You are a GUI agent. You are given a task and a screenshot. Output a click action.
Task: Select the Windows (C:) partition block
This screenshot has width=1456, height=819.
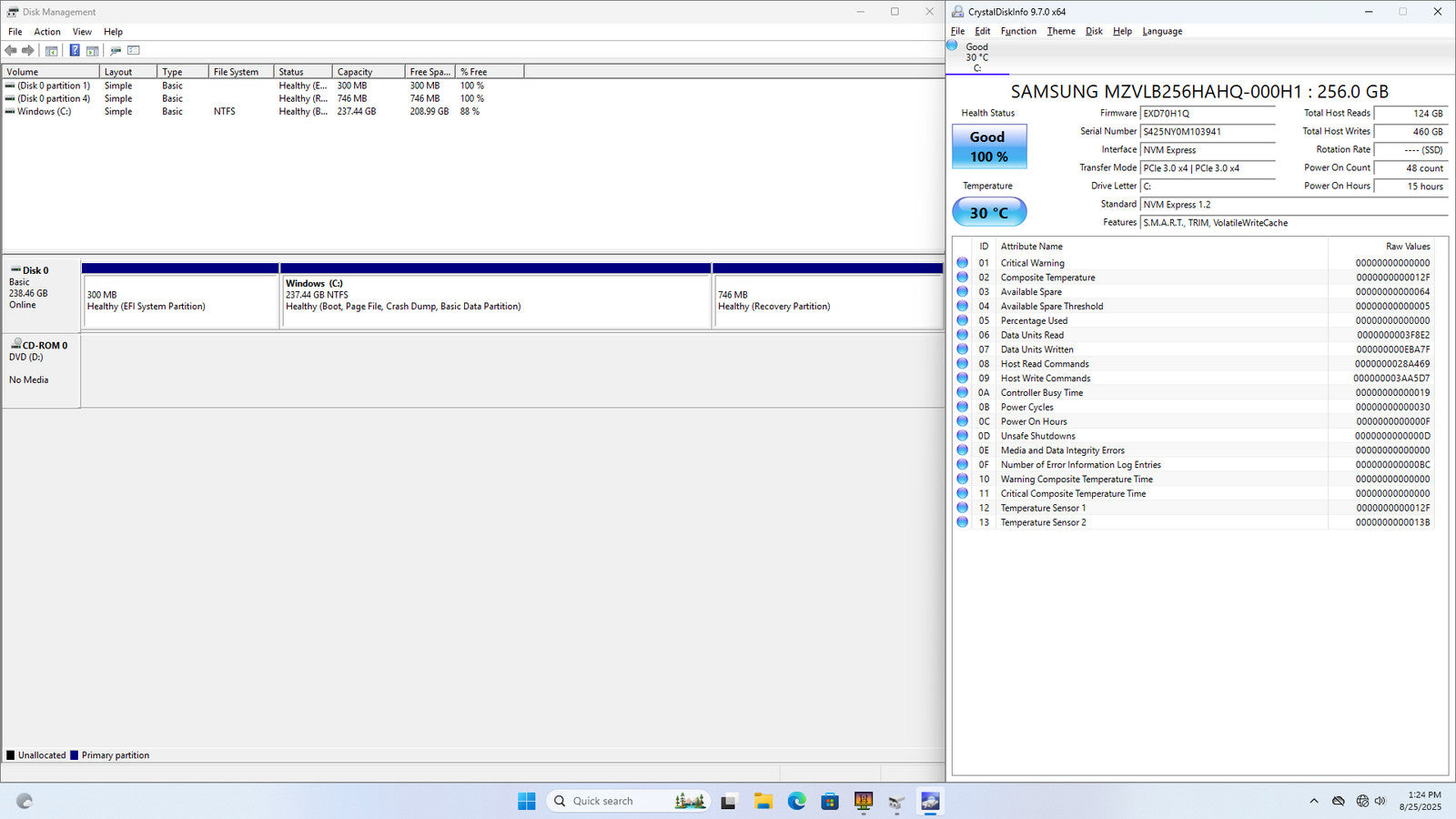(x=495, y=300)
